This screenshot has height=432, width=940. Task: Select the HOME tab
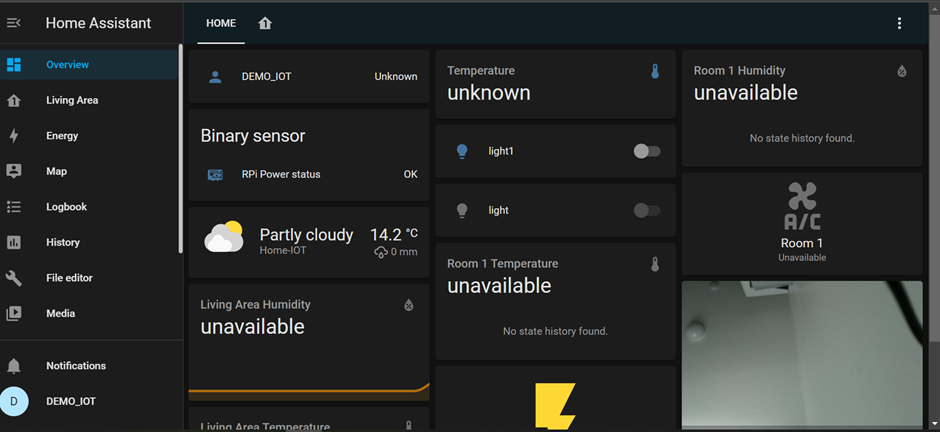click(221, 23)
